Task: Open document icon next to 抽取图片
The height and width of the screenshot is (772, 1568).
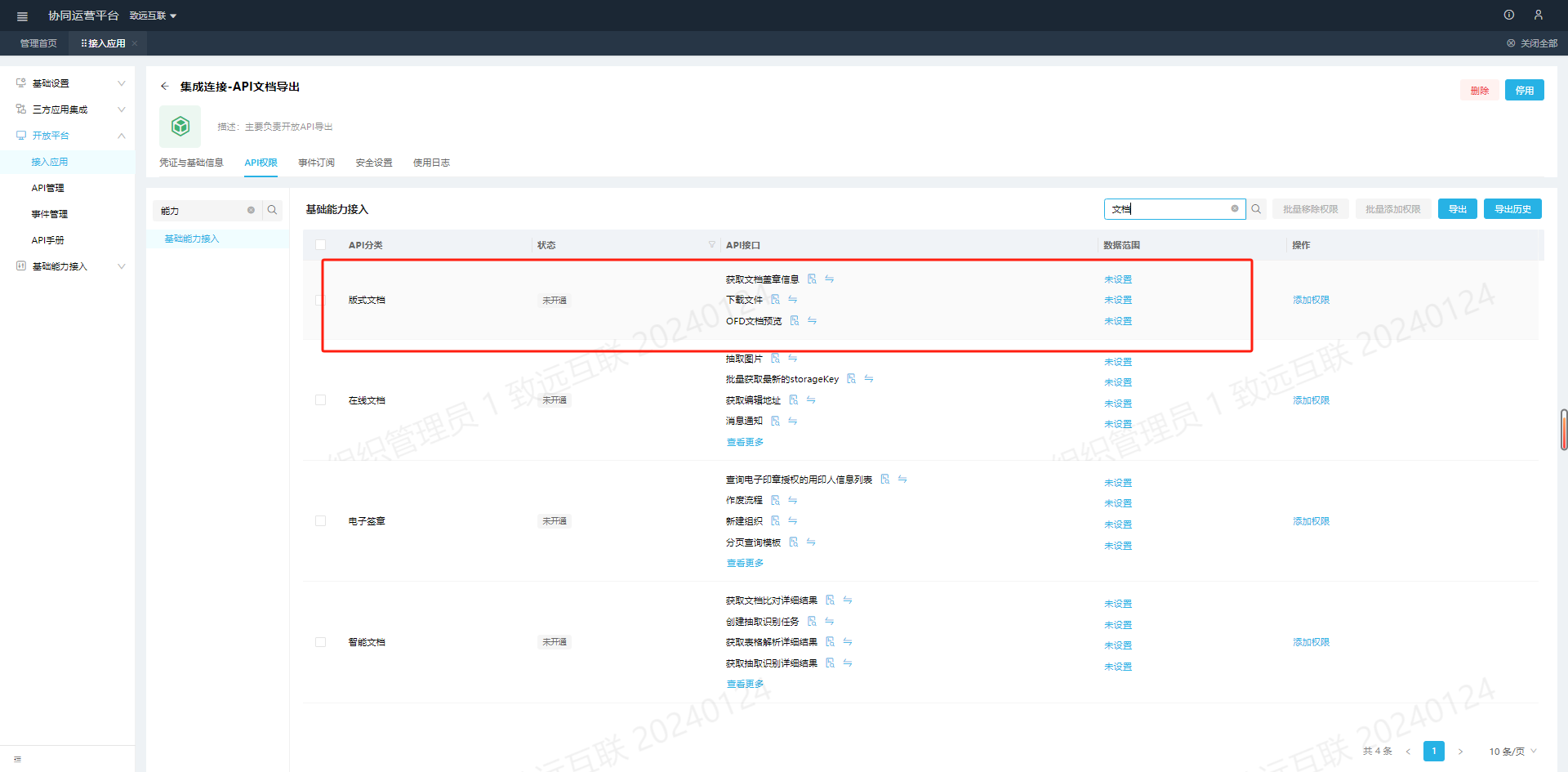Action: click(x=775, y=359)
